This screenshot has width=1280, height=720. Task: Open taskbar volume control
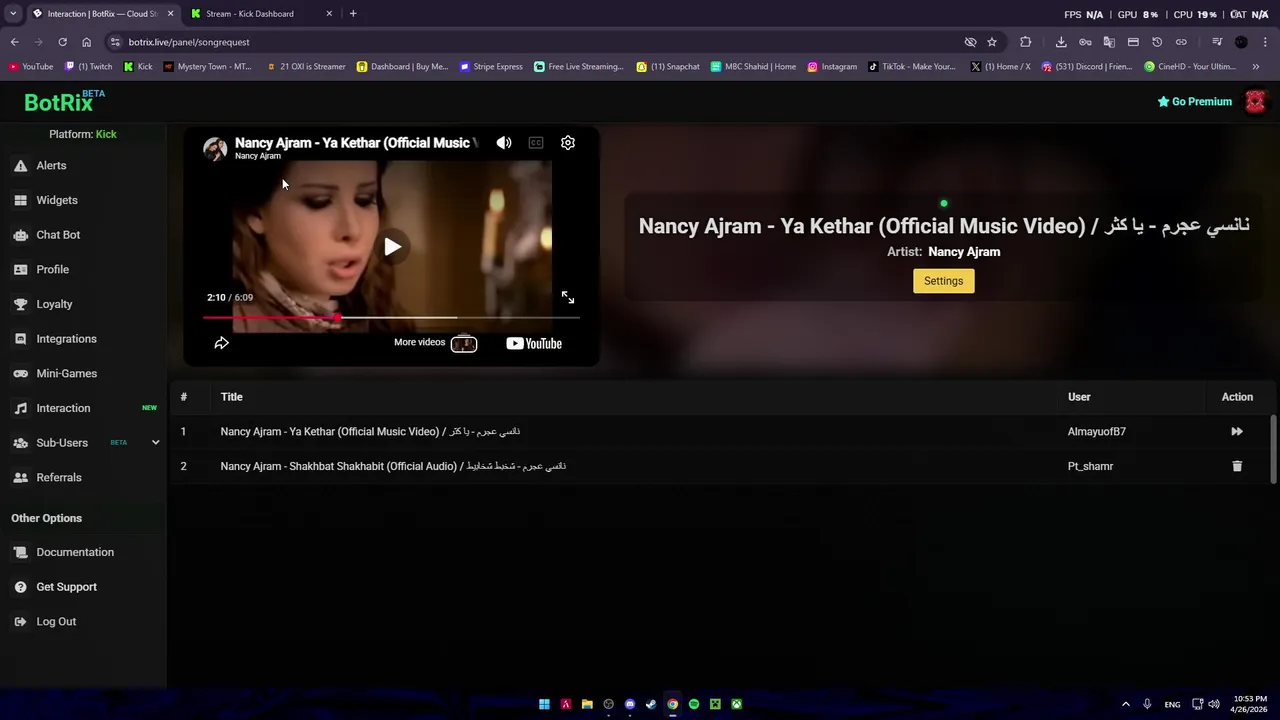[x=1213, y=704]
